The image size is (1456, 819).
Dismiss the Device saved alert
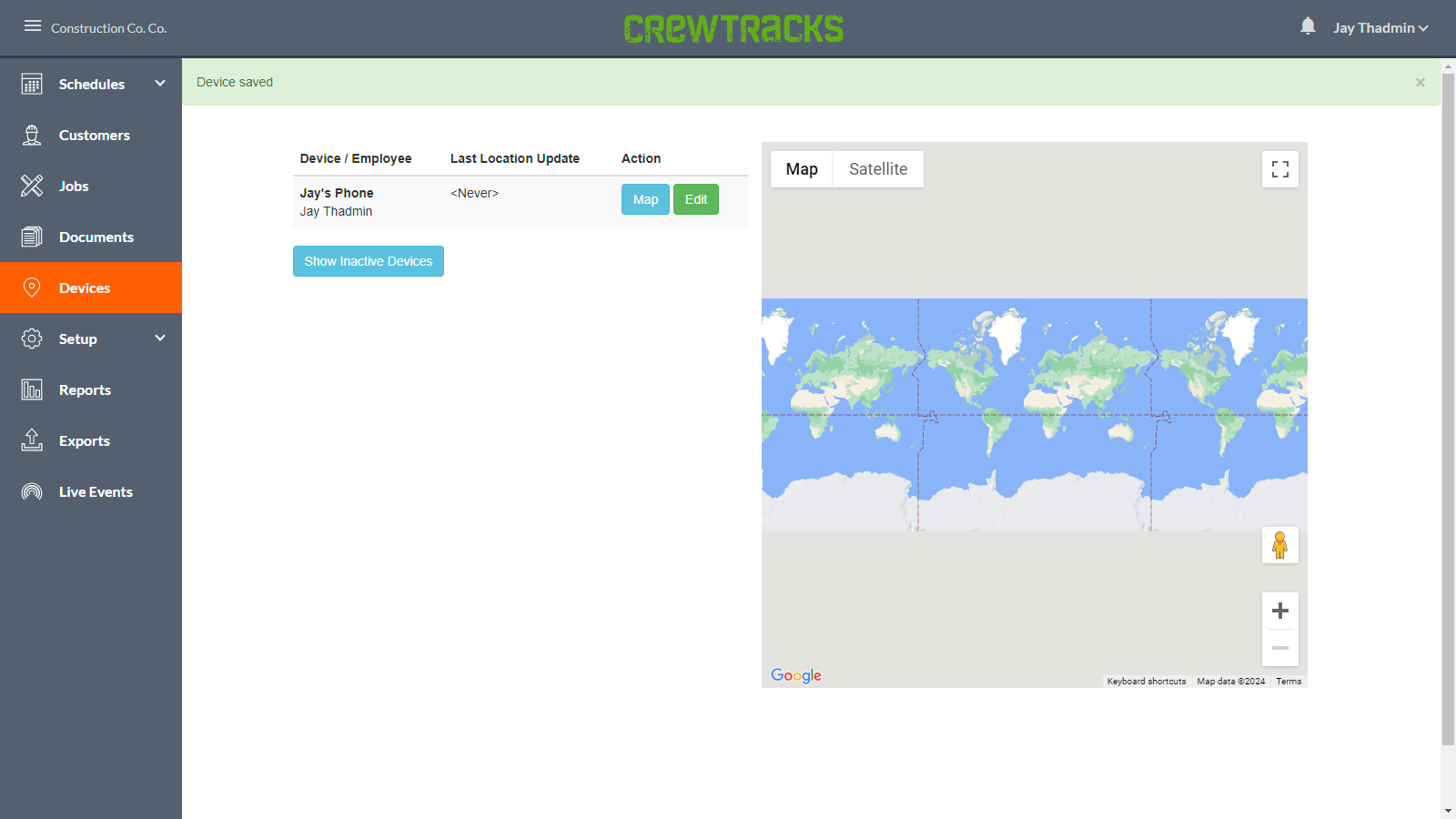pyautogui.click(x=1420, y=83)
